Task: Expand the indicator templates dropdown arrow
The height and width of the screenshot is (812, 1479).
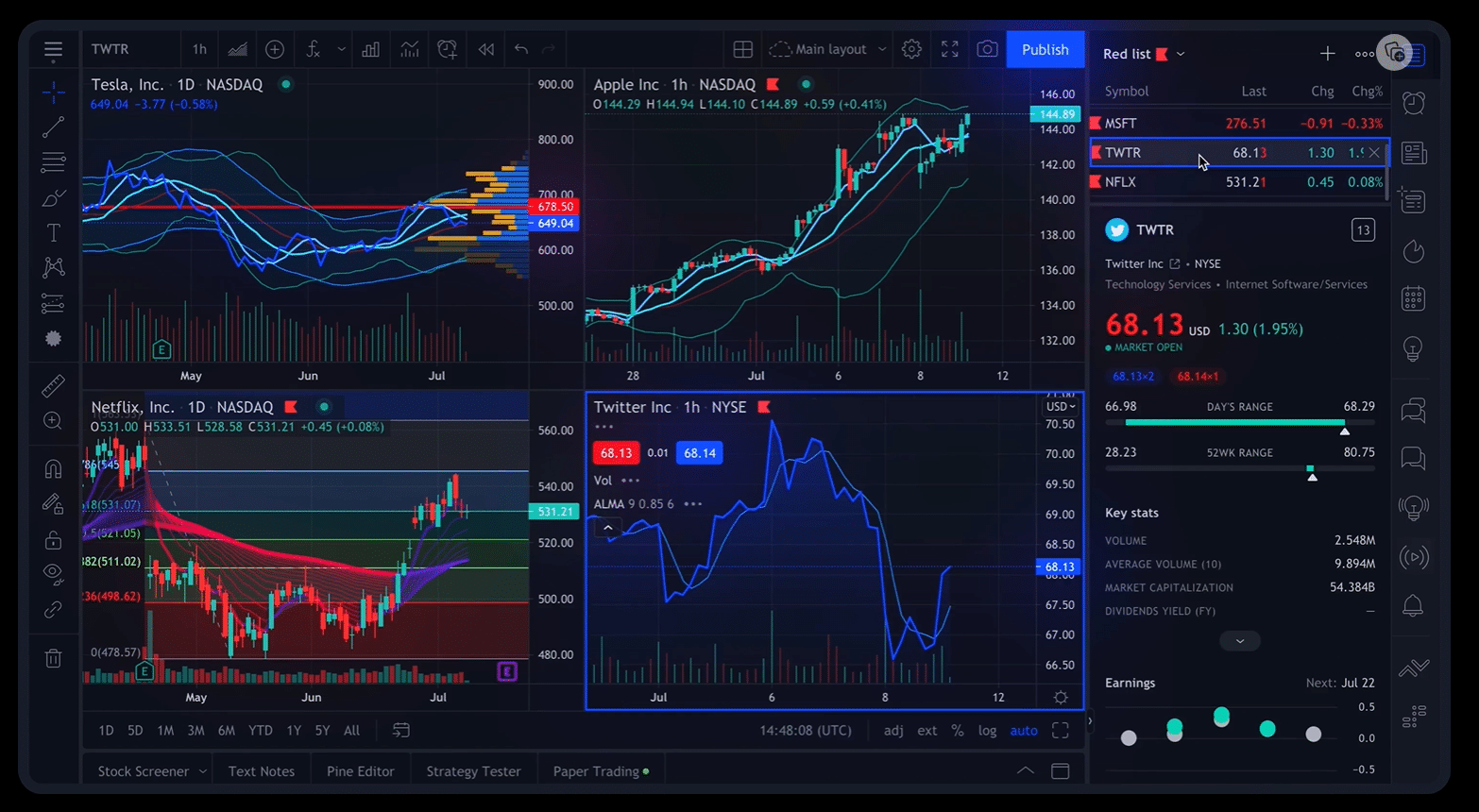Action: point(342,49)
